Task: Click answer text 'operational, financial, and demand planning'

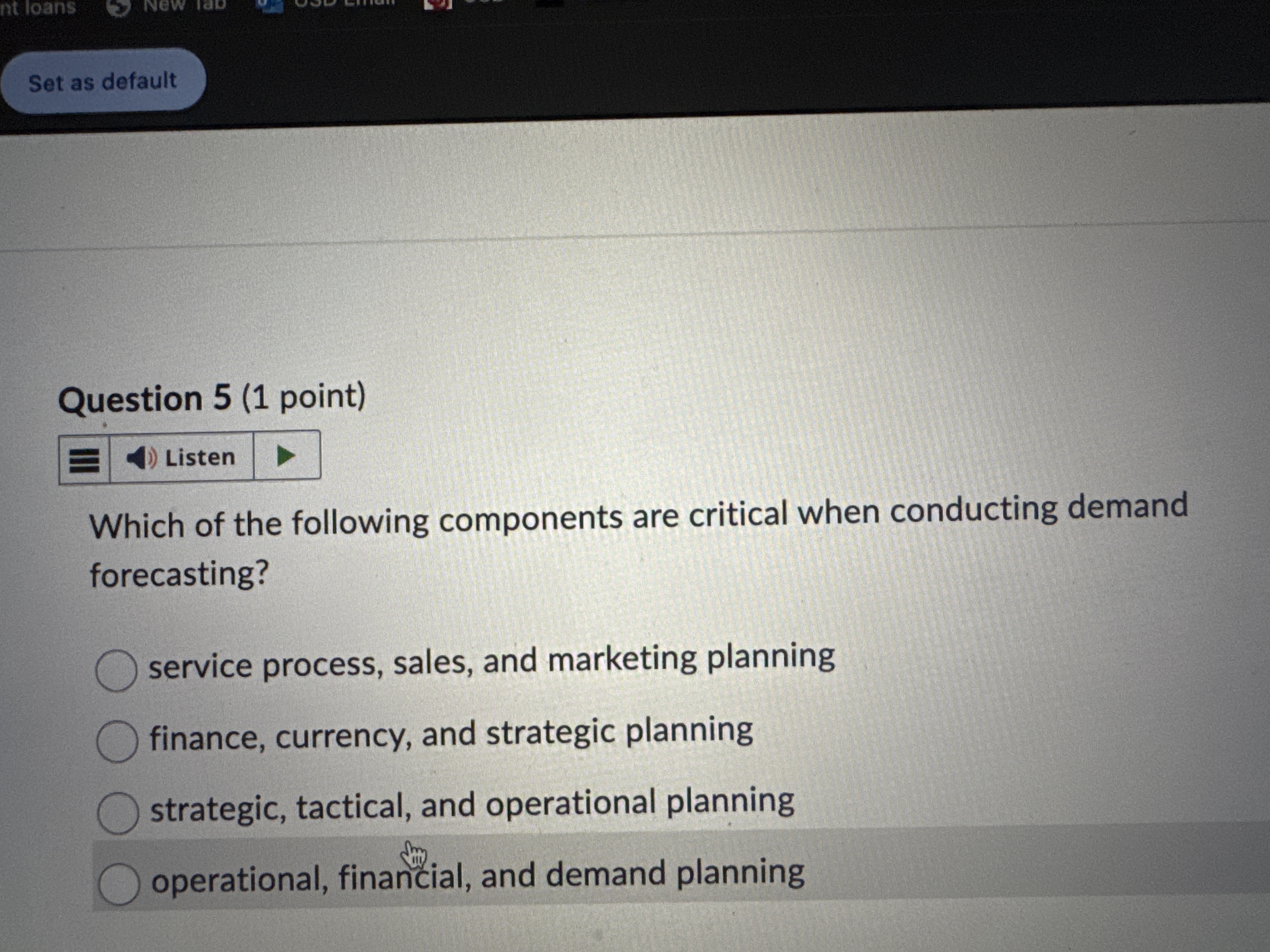Action: coord(478,876)
